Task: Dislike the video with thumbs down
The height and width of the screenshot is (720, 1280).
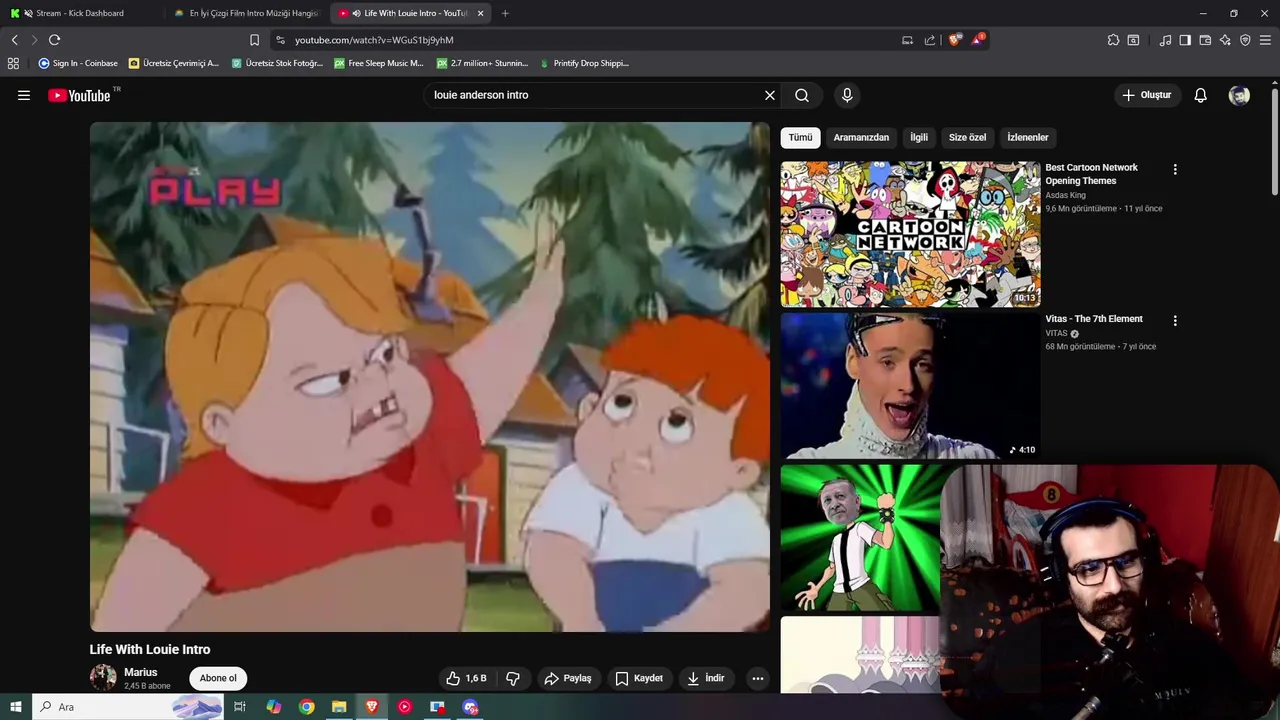Action: [x=513, y=678]
